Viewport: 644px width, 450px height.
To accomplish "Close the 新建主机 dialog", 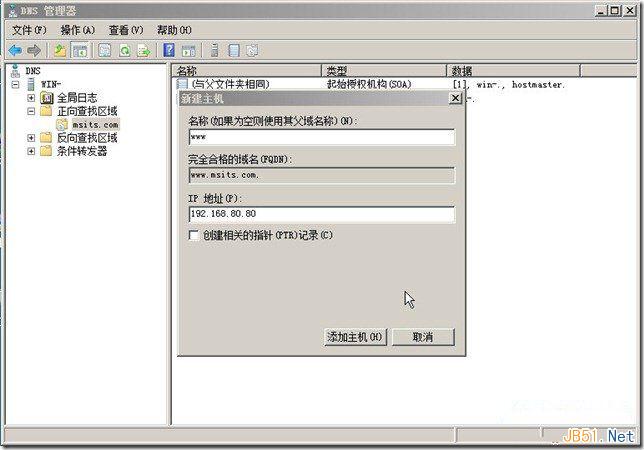I will pos(455,98).
